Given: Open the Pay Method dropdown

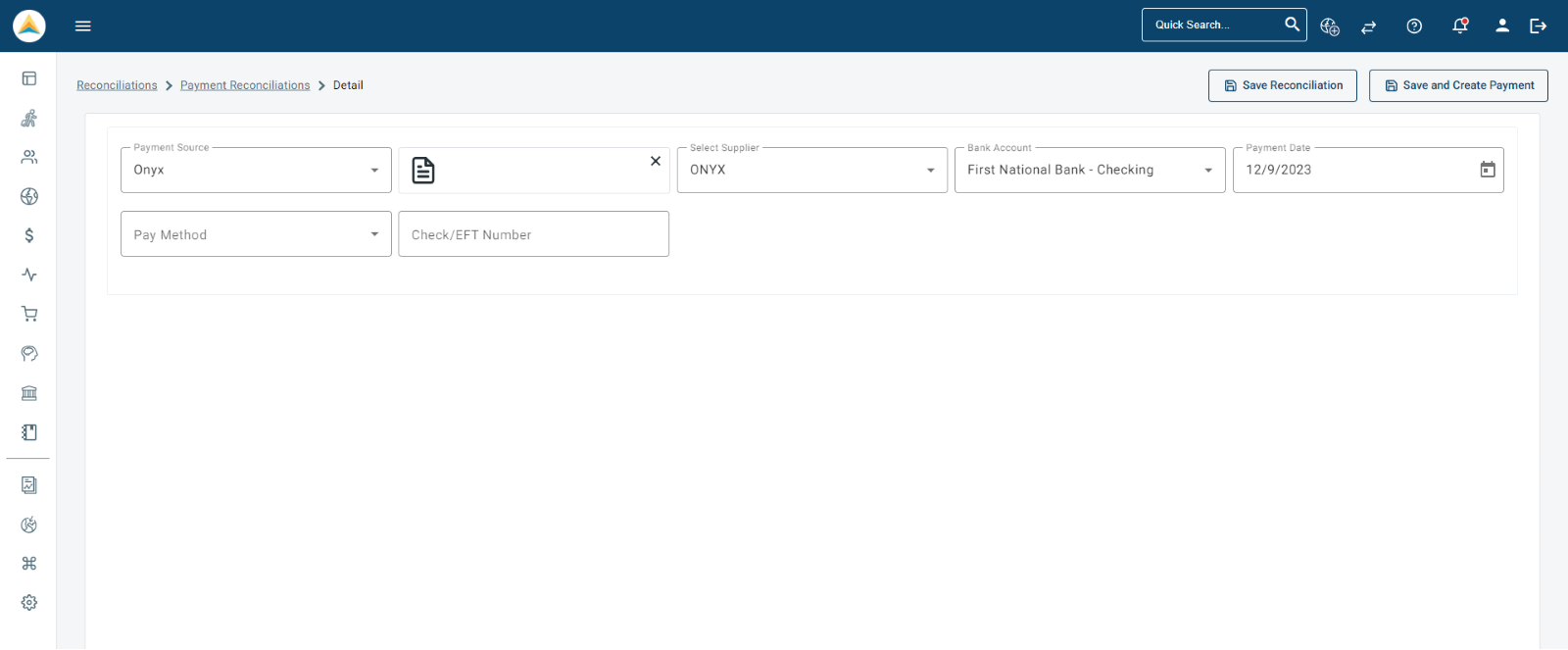Looking at the screenshot, I should pos(256,234).
